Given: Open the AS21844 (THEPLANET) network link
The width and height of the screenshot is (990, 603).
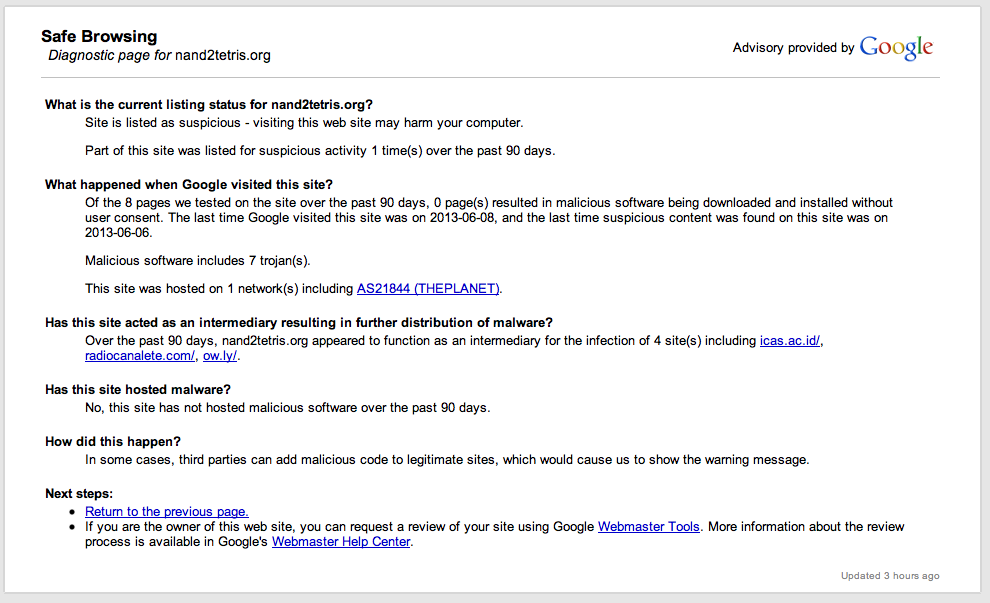Looking at the screenshot, I should pos(428,289).
